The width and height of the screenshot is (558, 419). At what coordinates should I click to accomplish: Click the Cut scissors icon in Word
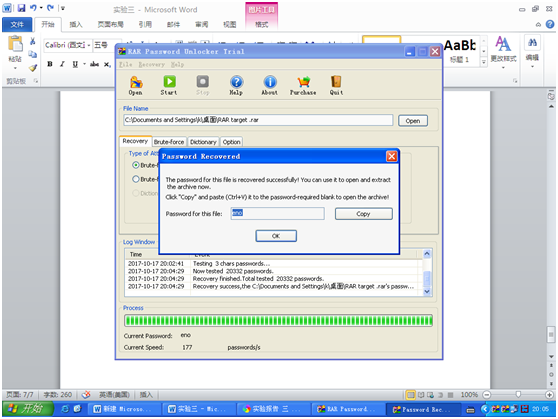33,41
